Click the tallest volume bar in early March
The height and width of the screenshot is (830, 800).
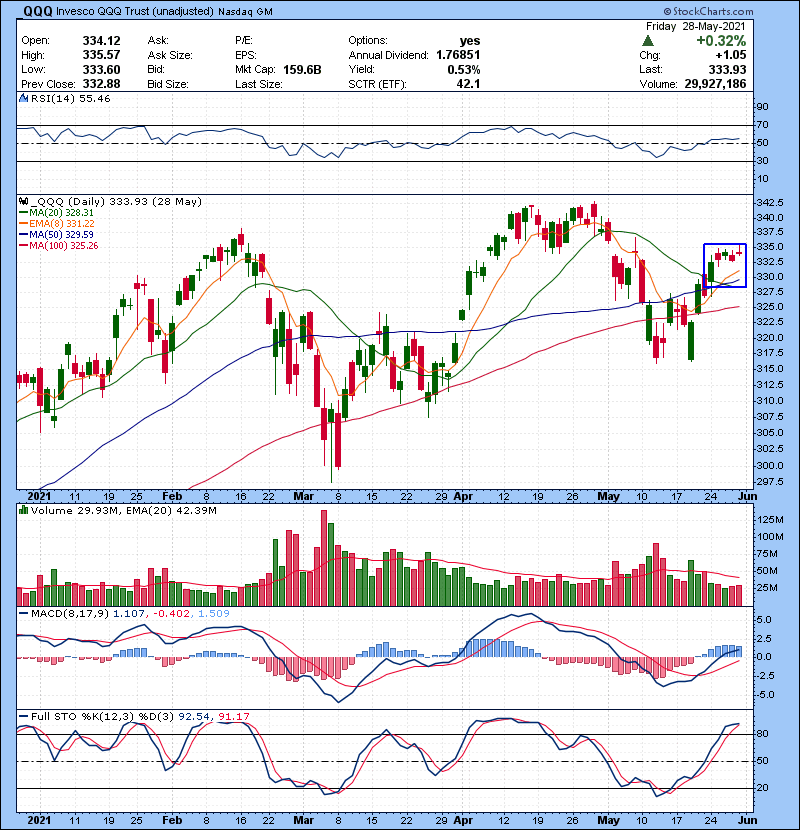coord(324,558)
